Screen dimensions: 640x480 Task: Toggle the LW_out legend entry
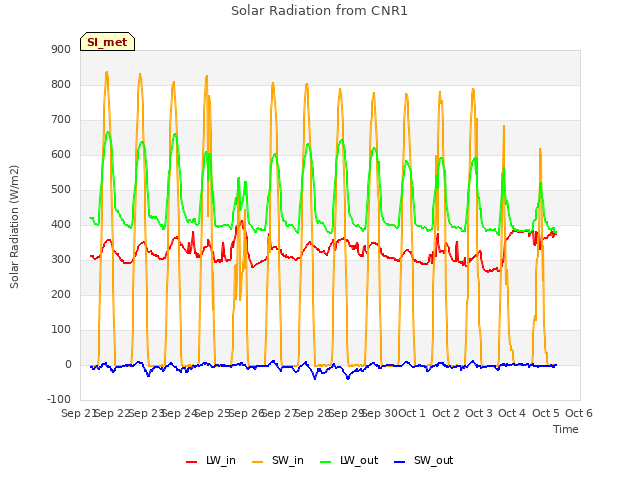[x=349, y=460]
